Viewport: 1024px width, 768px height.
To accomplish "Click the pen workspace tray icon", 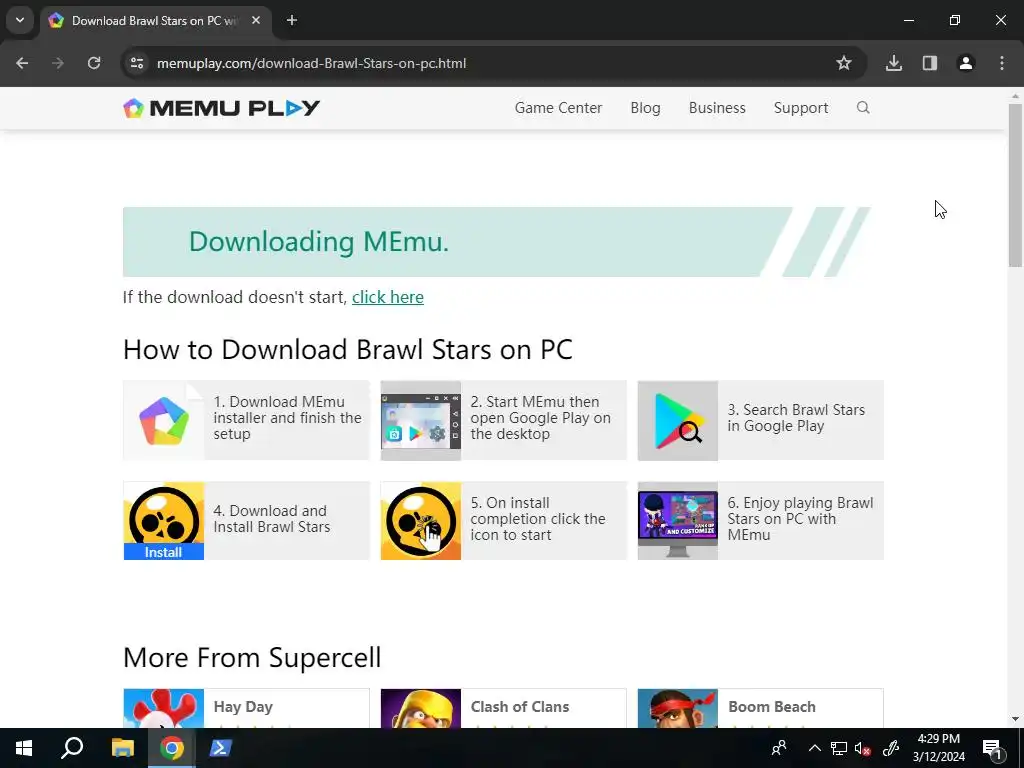I will click(x=891, y=748).
